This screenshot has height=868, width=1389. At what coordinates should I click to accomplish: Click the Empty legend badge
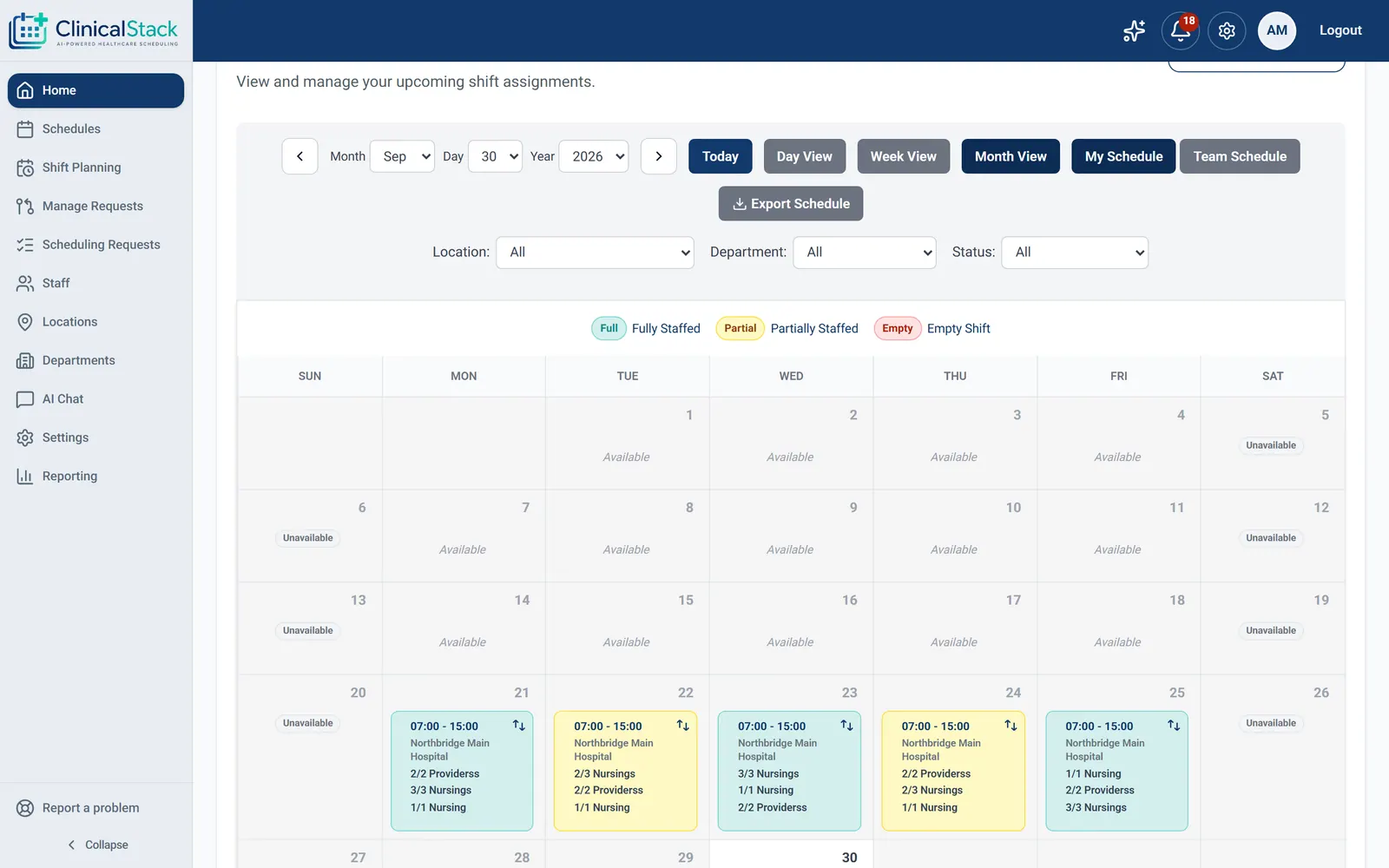click(x=898, y=328)
